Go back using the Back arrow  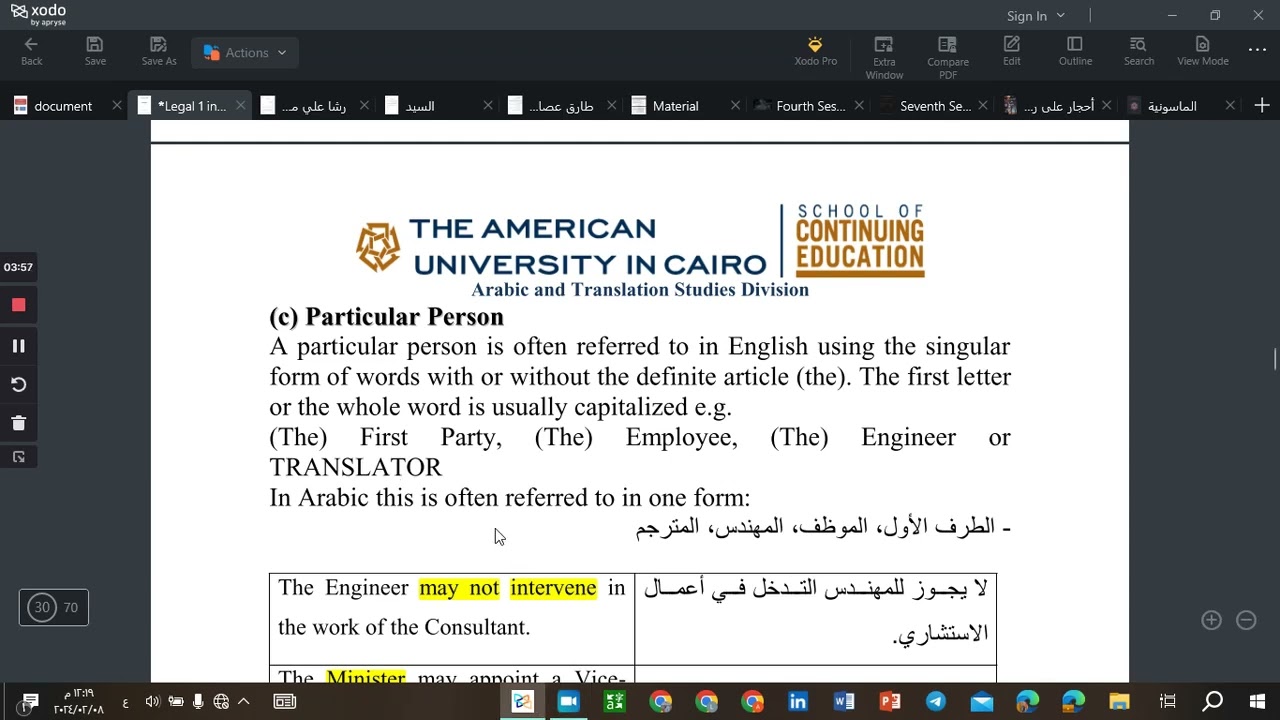pos(31,52)
